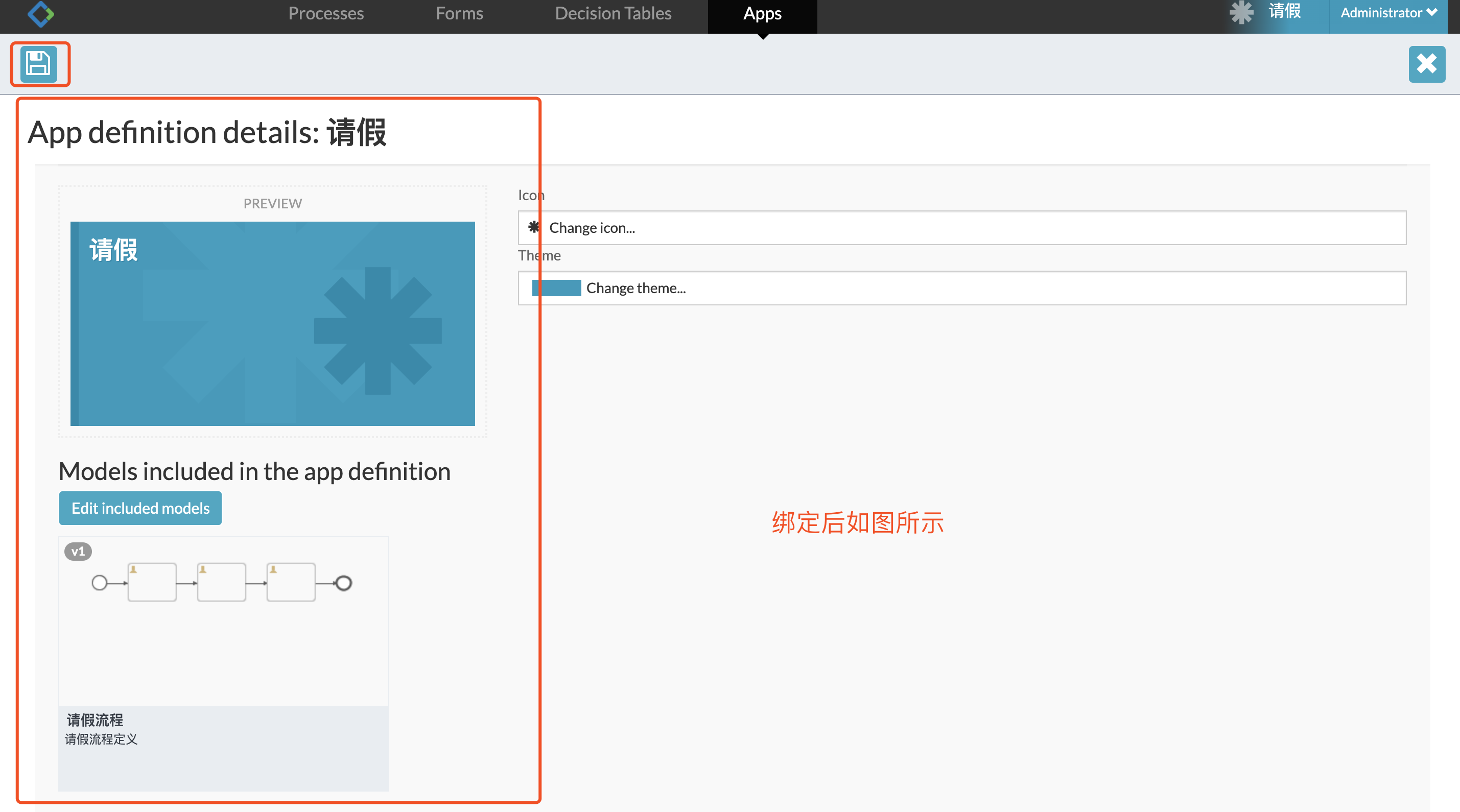The image size is (1460, 812).
Task: Click the 请假 app link in header
Action: 1284,11
